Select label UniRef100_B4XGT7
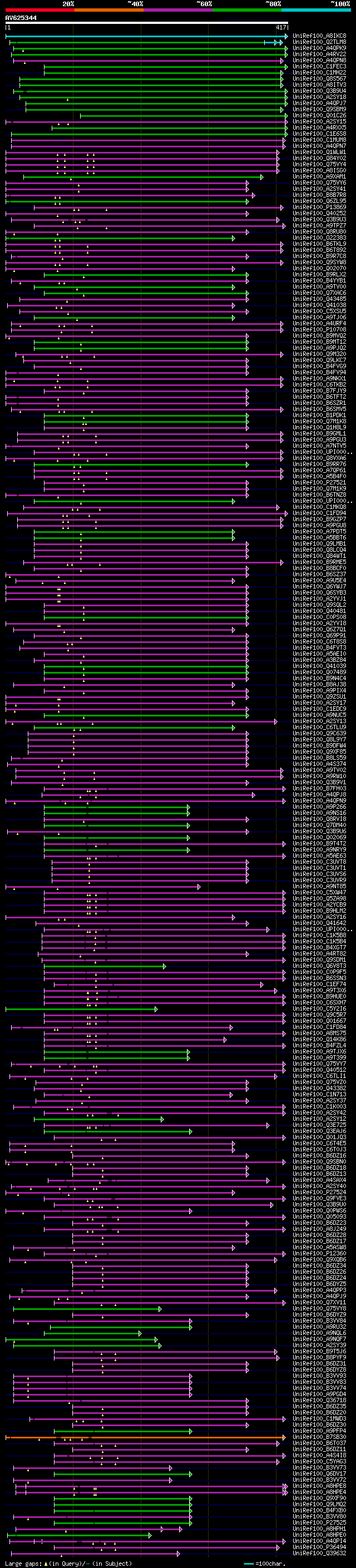 coord(319,947)
